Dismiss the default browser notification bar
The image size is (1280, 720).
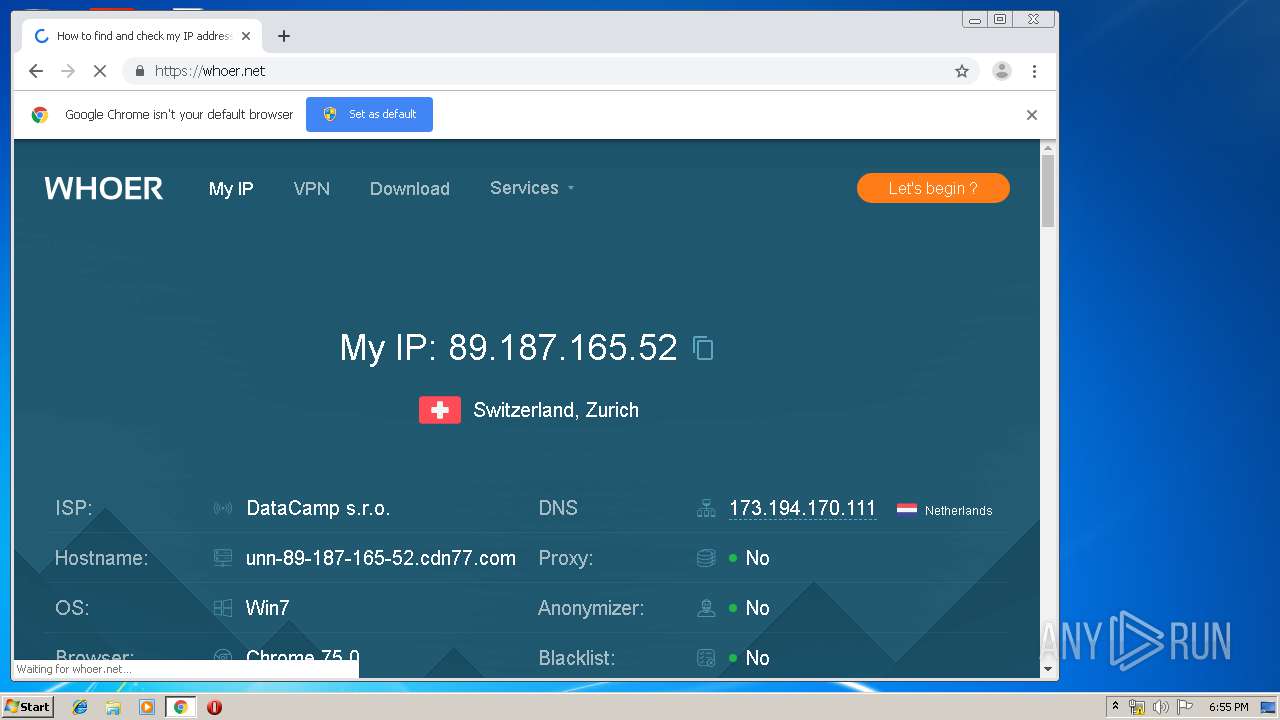click(1032, 115)
